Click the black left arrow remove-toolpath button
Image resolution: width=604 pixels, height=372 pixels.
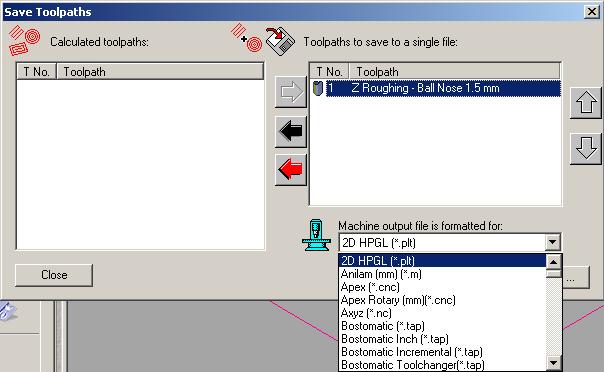[x=291, y=132]
